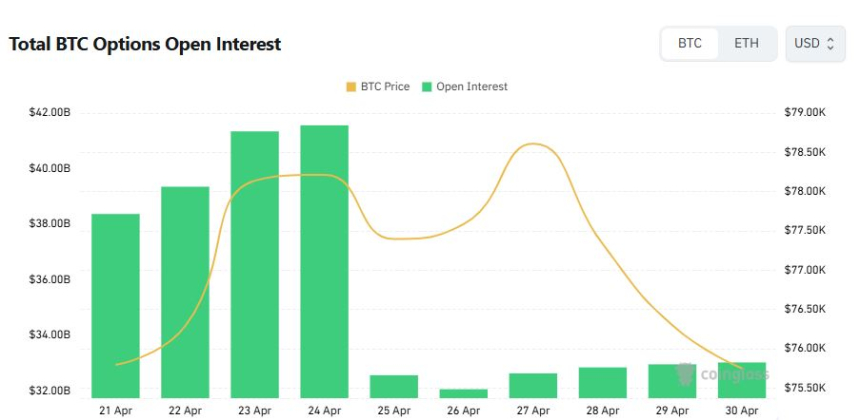
Task: Open the USD currency dropdown
Action: pyautogui.click(x=815, y=44)
